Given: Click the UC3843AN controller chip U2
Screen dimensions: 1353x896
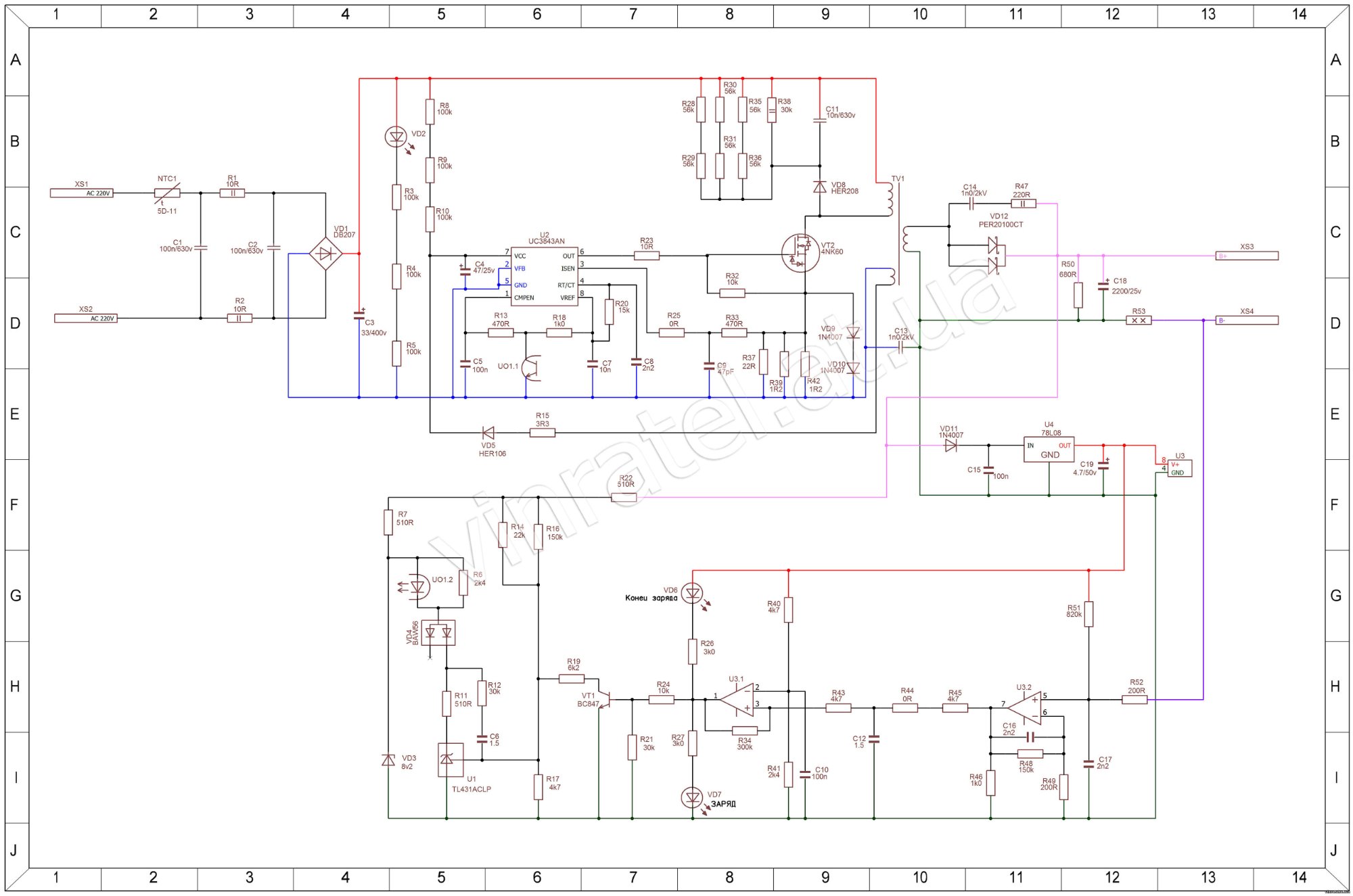Looking at the screenshot, I should 544,276.
